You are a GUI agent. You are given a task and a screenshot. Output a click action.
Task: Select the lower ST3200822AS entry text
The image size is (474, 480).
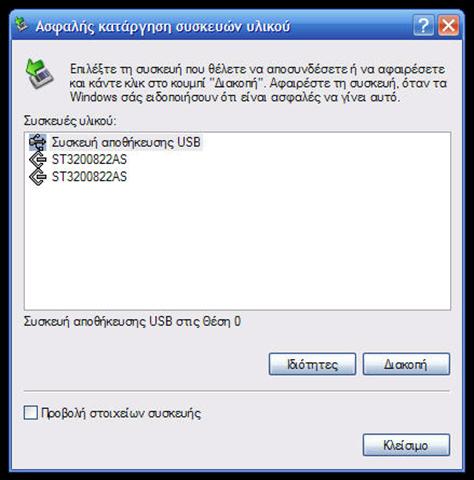pyautogui.click(x=89, y=177)
